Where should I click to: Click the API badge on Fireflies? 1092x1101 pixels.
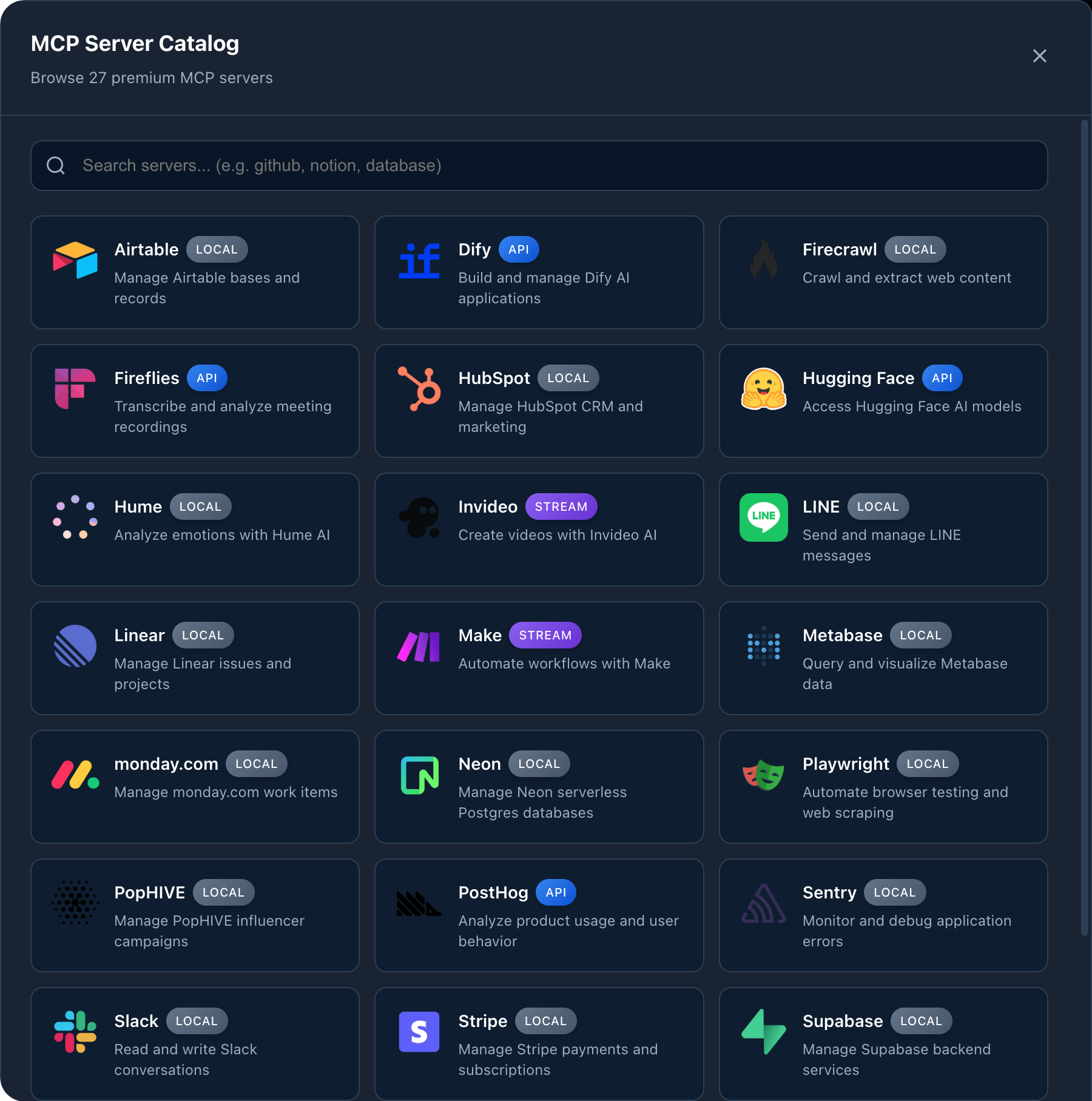tap(207, 378)
